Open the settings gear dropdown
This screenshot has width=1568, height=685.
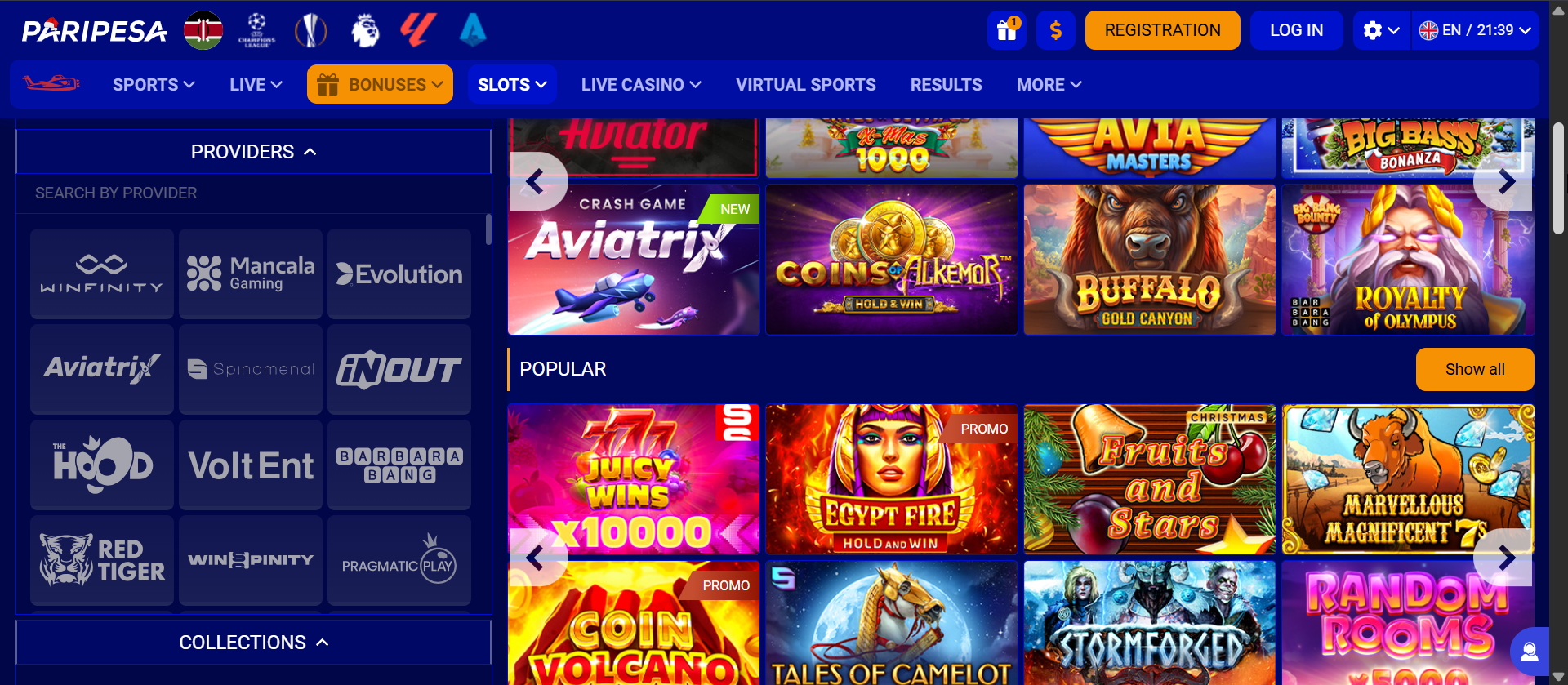point(1382,30)
